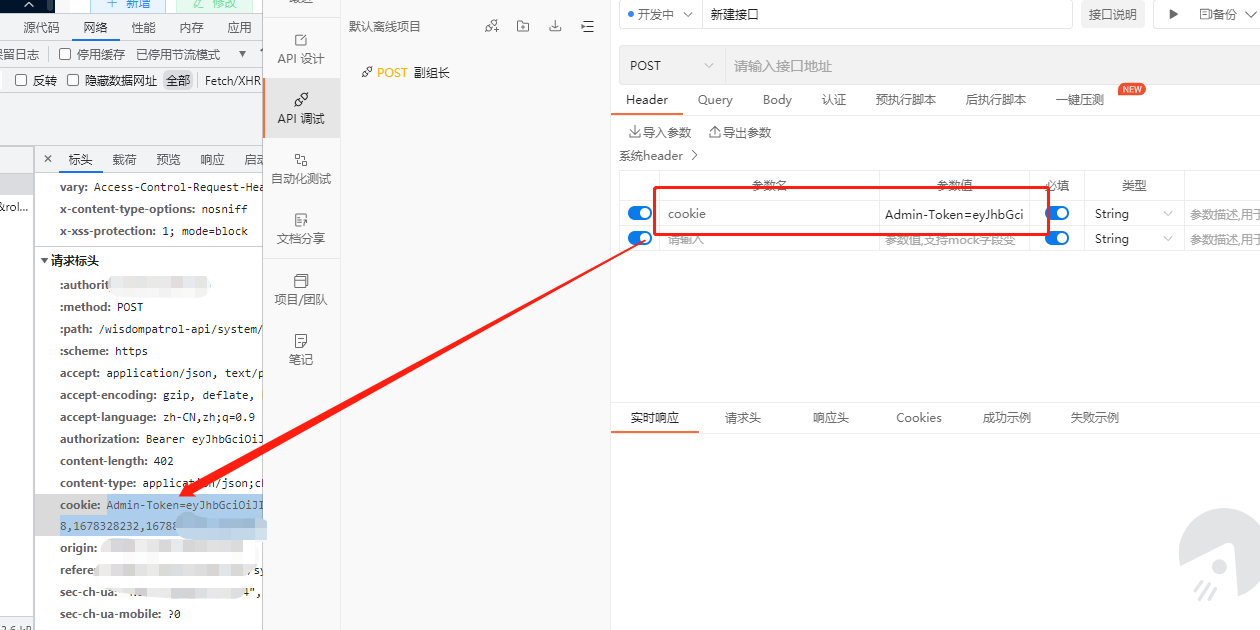This screenshot has width=1260, height=630.
Task: Click the new API link-plus icon
Action: (x=491, y=26)
